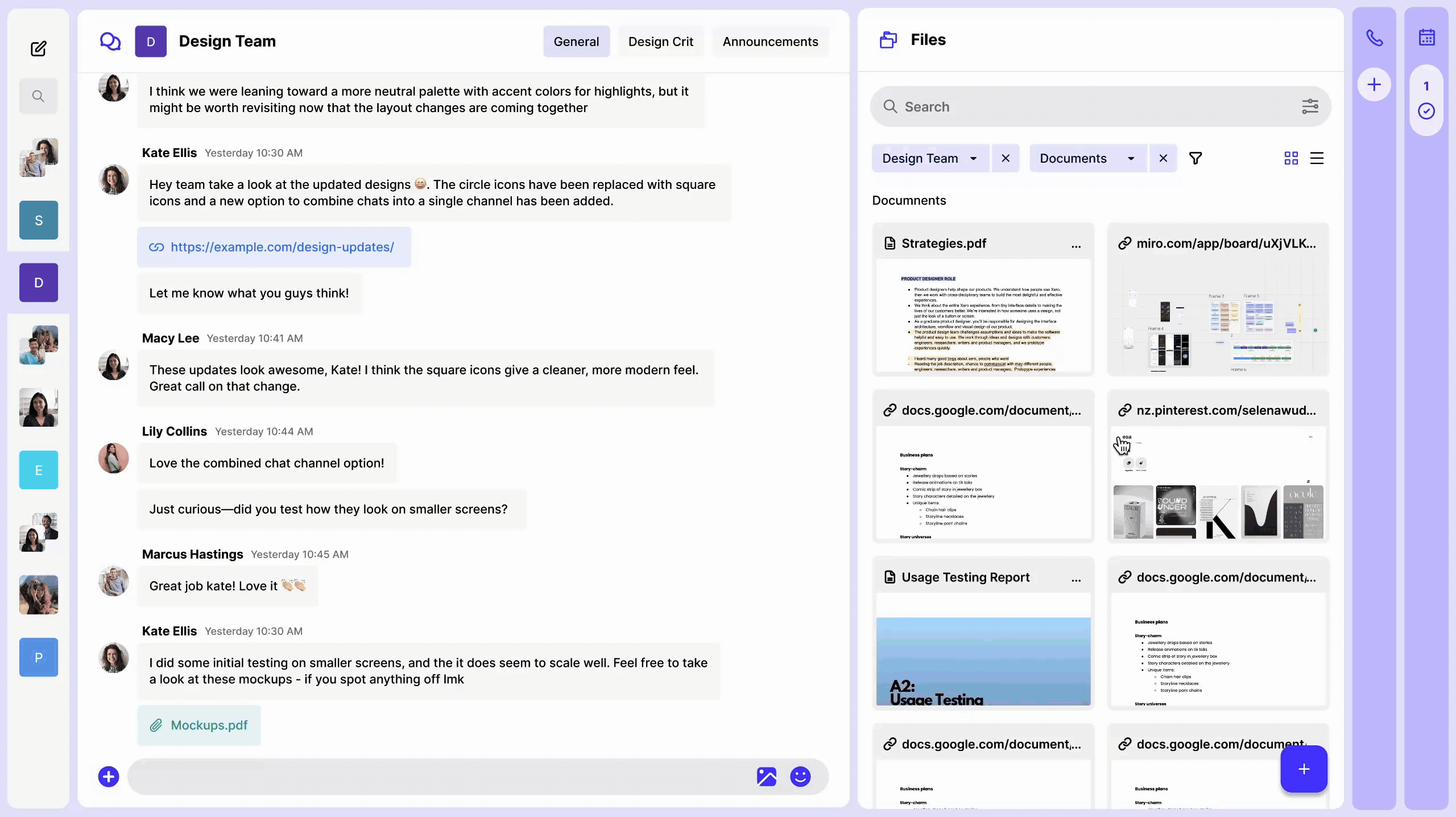Open search filter settings sliders icon

(x=1310, y=106)
